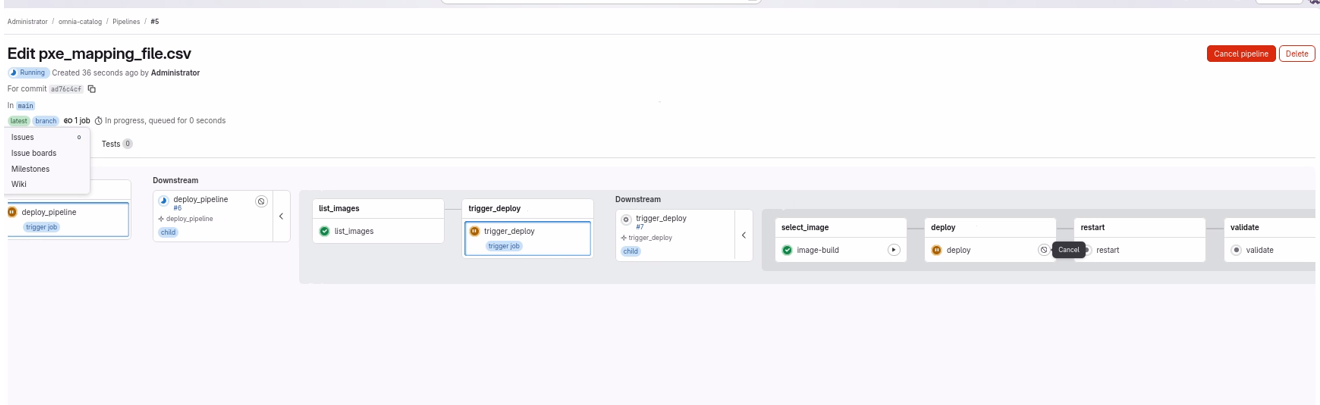Click the passed status icon of image-build
This screenshot has height=405, width=1320.
788,250
